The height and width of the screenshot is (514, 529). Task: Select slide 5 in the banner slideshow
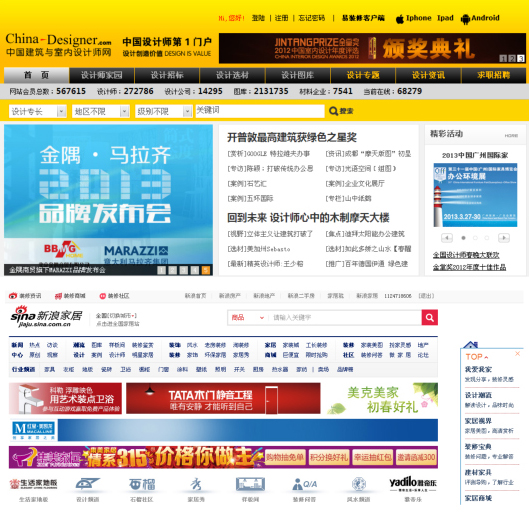pos(206,270)
